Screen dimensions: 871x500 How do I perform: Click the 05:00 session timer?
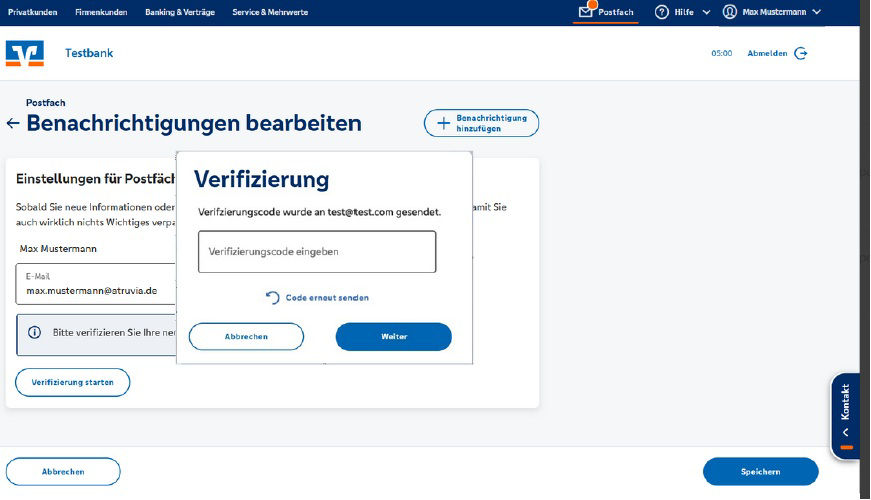(x=722, y=53)
